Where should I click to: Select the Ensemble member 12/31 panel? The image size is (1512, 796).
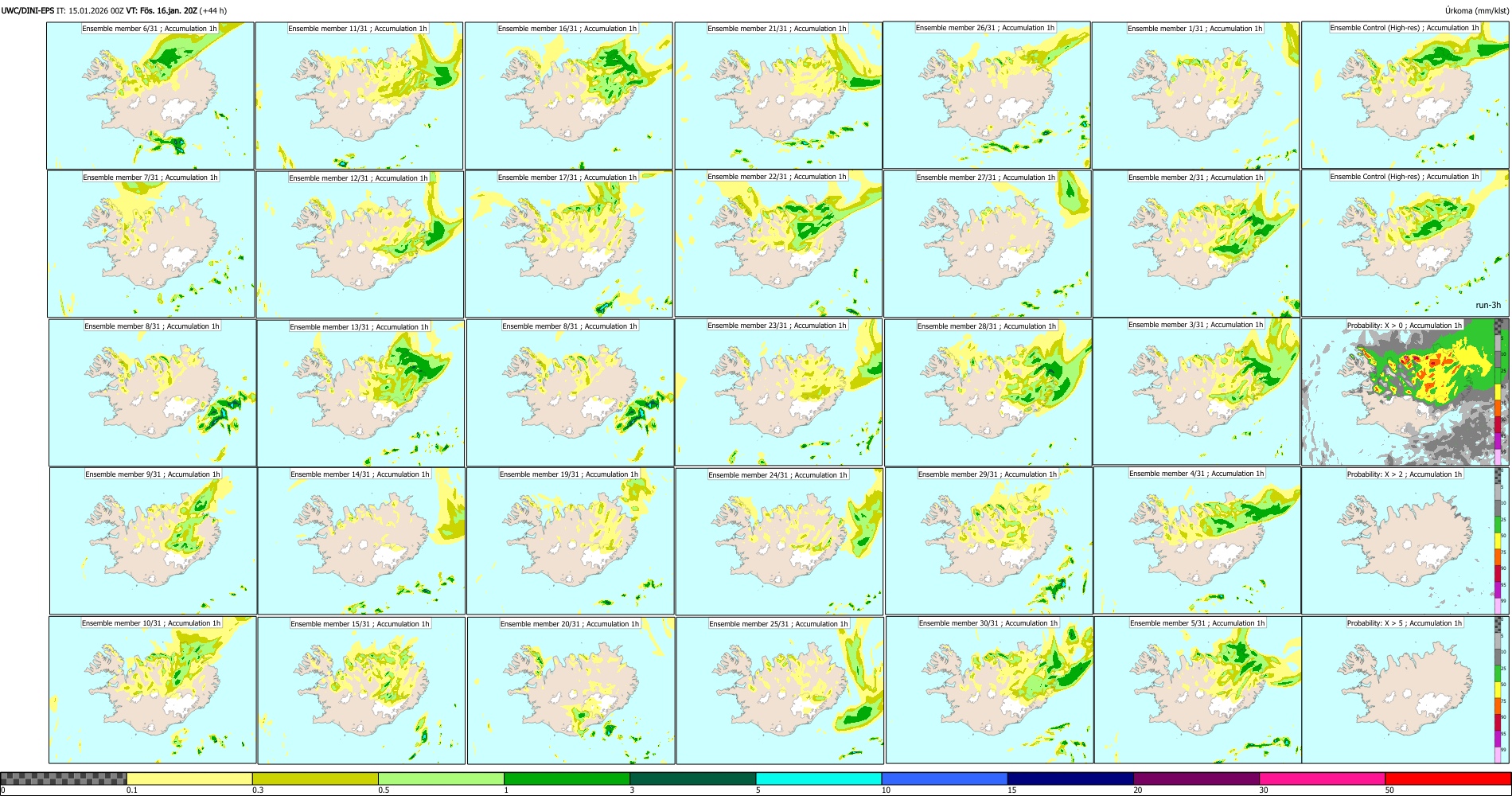click(x=360, y=244)
